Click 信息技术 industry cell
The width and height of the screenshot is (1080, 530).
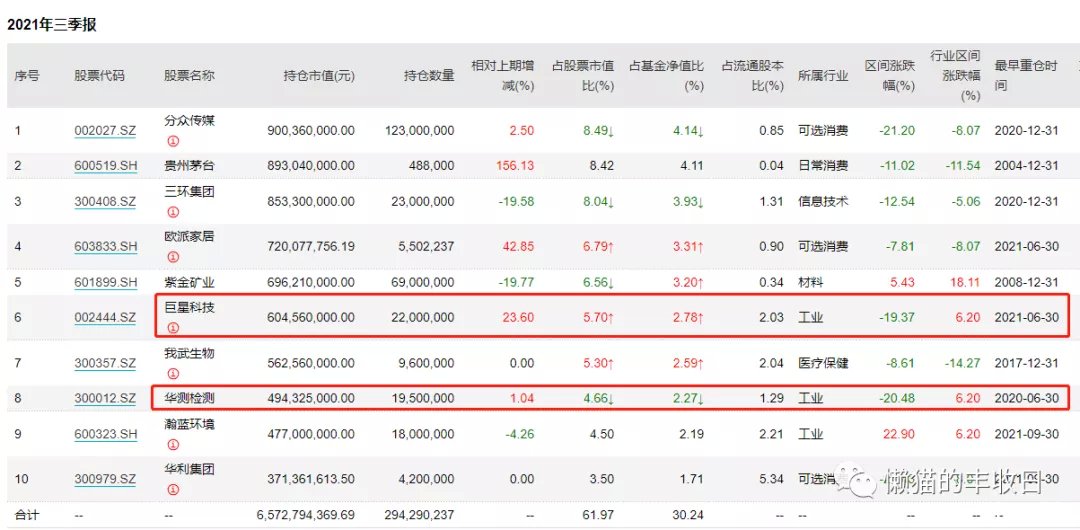pyautogui.click(x=823, y=202)
